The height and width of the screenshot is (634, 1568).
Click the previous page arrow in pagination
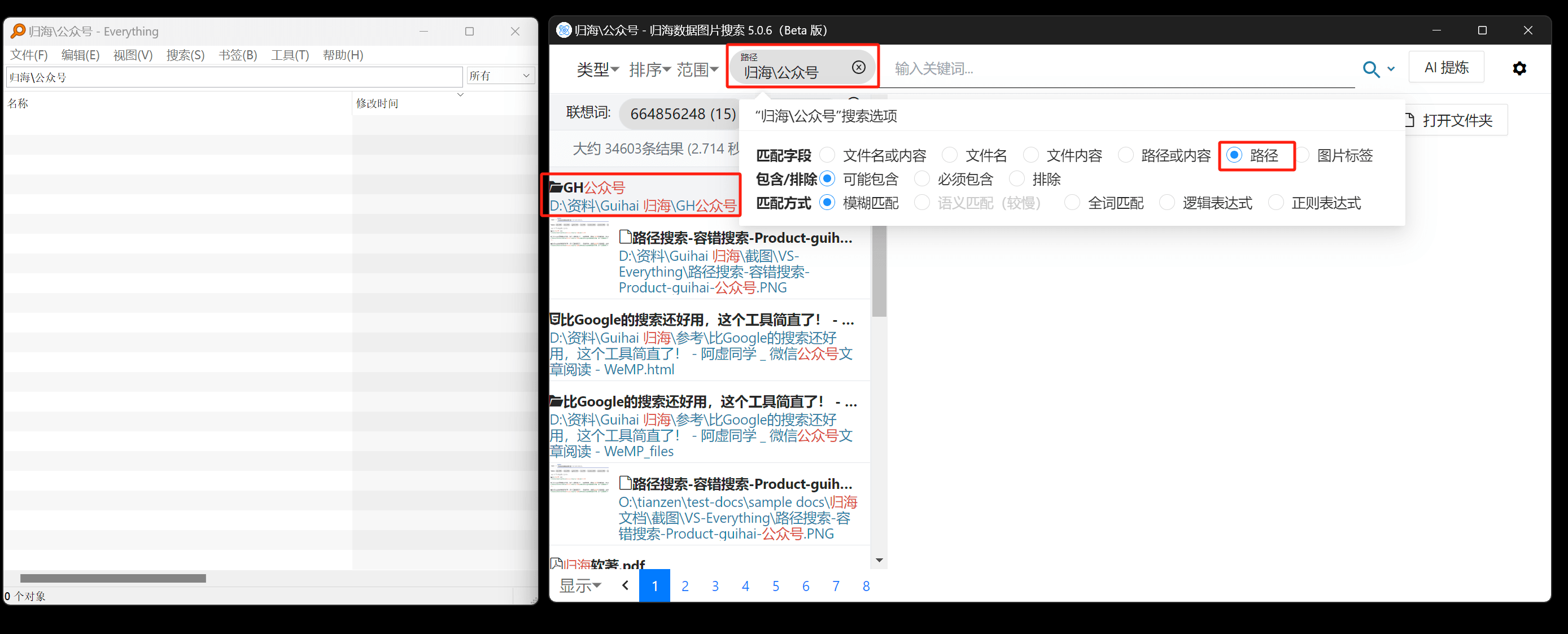[624, 585]
